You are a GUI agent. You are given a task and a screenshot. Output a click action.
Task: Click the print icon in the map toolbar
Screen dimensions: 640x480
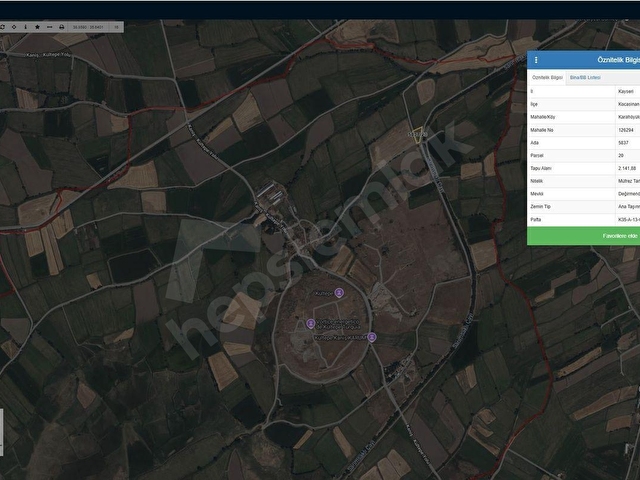(62, 27)
